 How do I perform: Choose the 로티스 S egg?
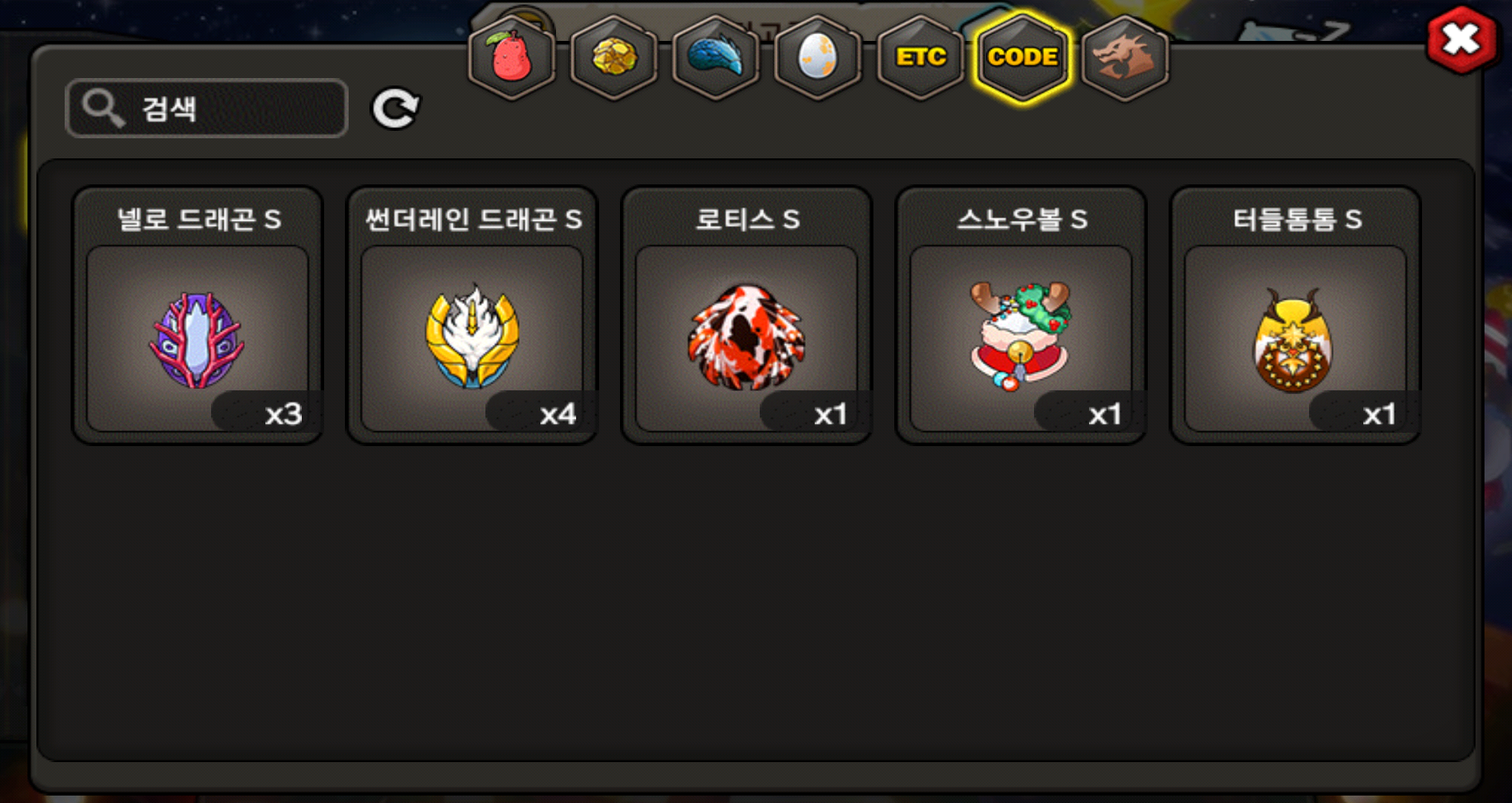(x=746, y=315)
